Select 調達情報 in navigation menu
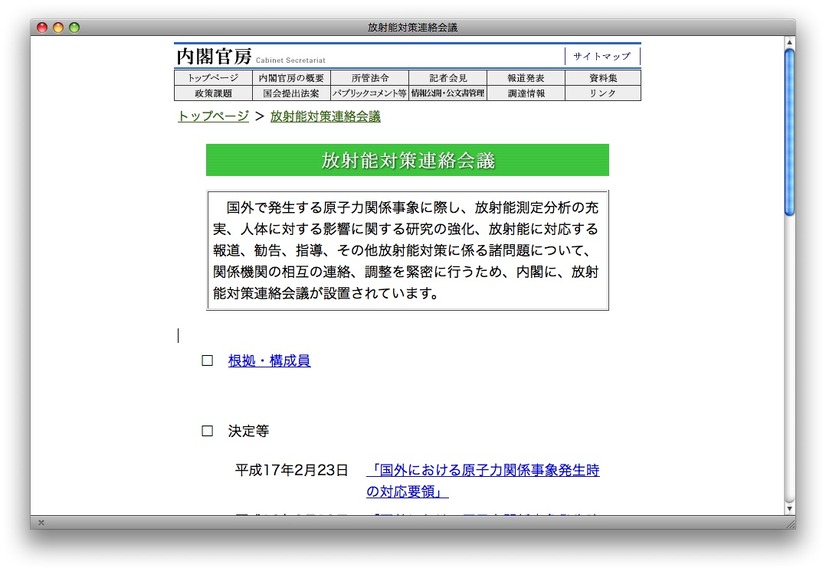826x571 pixels. tap(525, 93)
